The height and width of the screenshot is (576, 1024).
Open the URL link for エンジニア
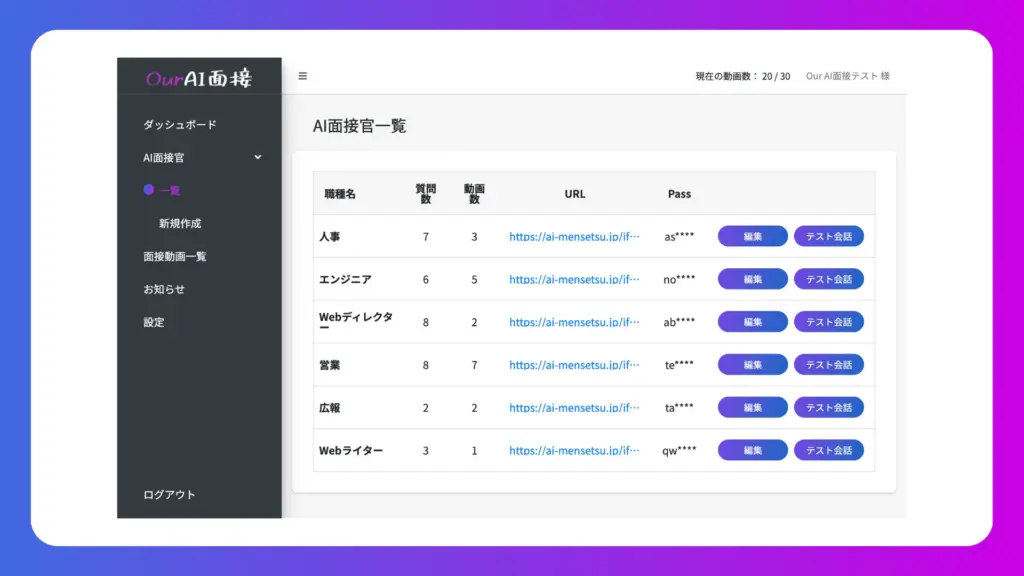pos(575,279)
